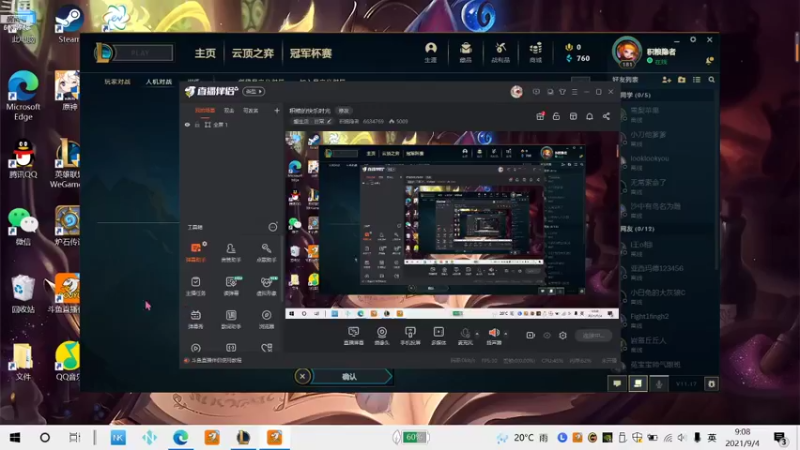Screen dimensions: 800x450
Task: Click the shirt skin icon in 直播伴侣 title bar
Action: 562,92
